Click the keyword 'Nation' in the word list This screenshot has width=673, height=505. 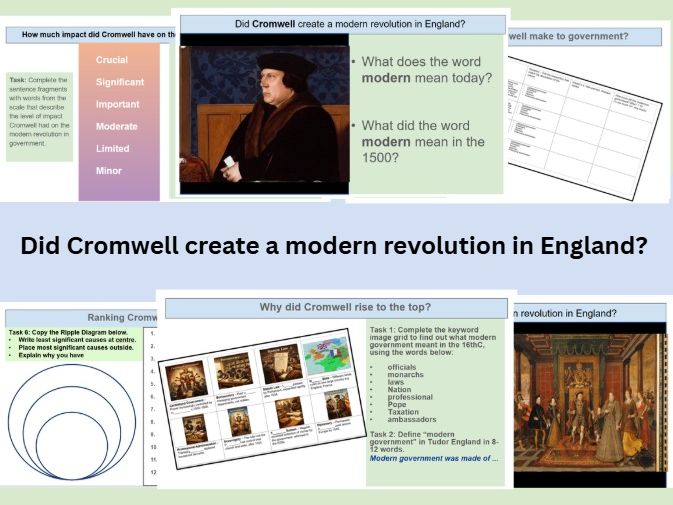399,390
